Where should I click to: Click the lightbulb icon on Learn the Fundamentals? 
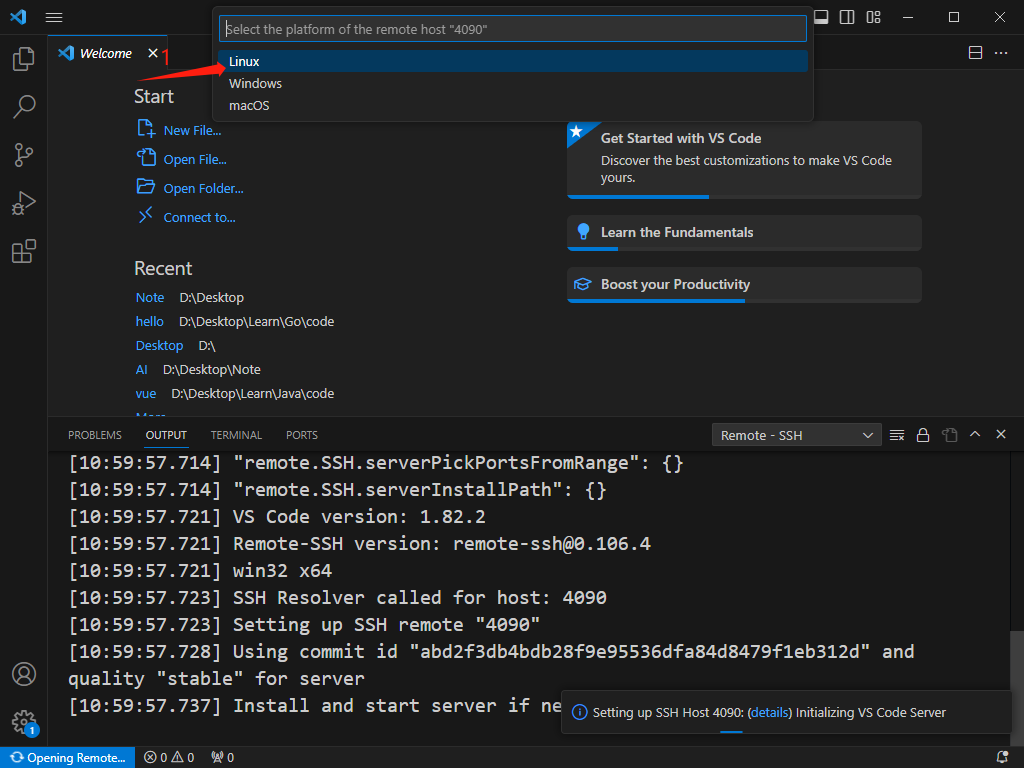(583, 232)
